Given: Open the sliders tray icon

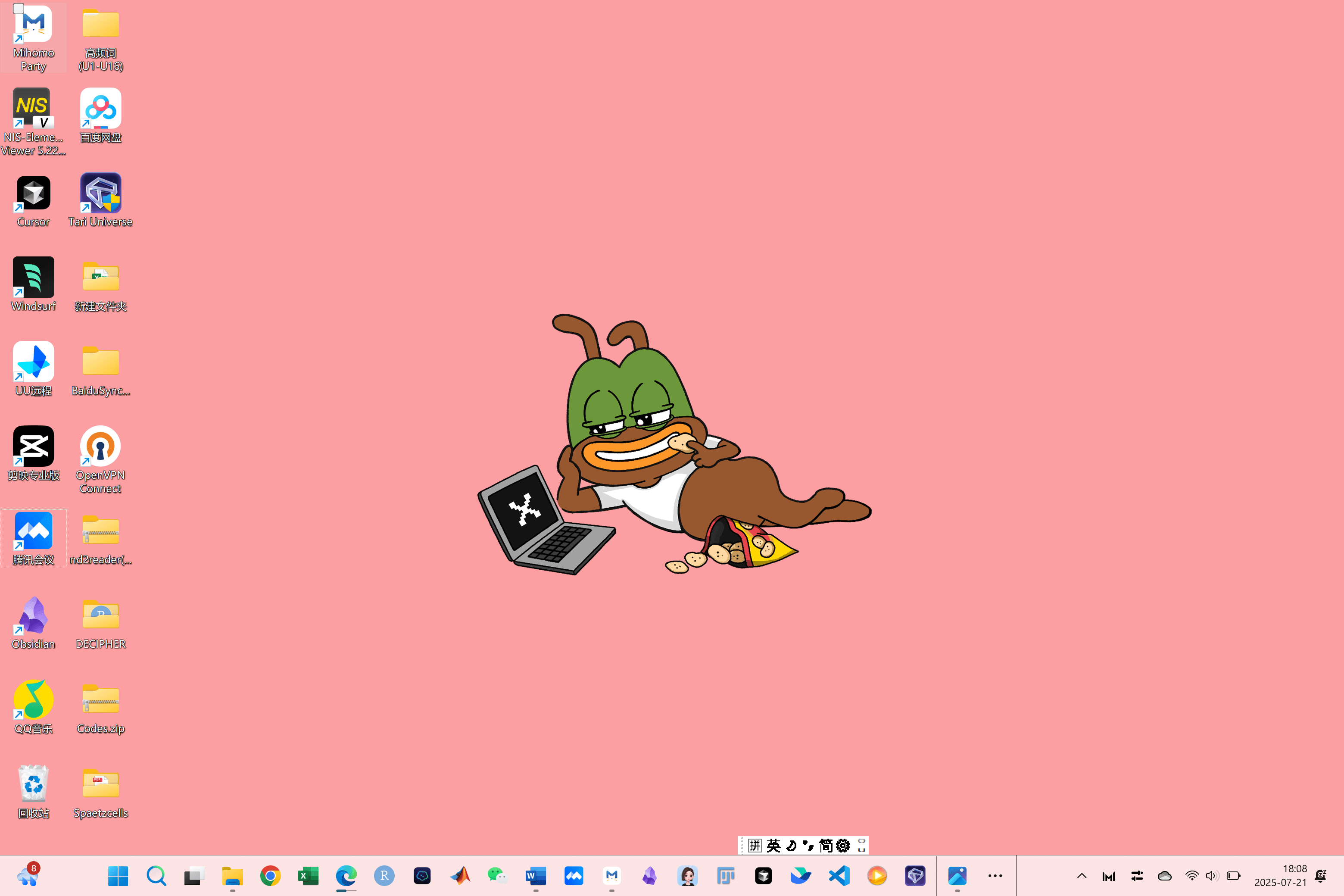Looking at the screenshot, I should (1137, 875).
